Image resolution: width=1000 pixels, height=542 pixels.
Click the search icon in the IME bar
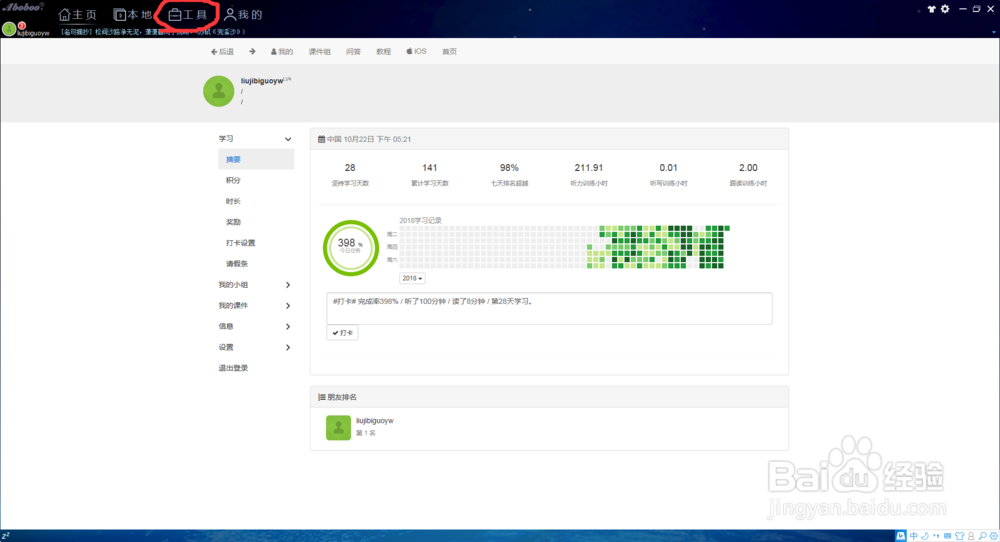[x=983, y=536]
